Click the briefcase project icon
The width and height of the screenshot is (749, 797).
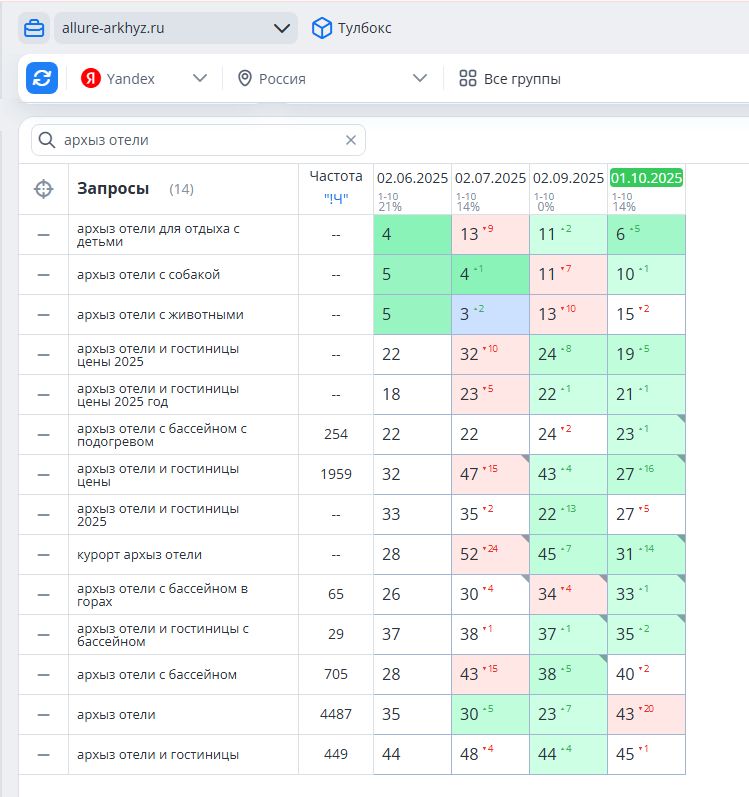coord(34,28)
